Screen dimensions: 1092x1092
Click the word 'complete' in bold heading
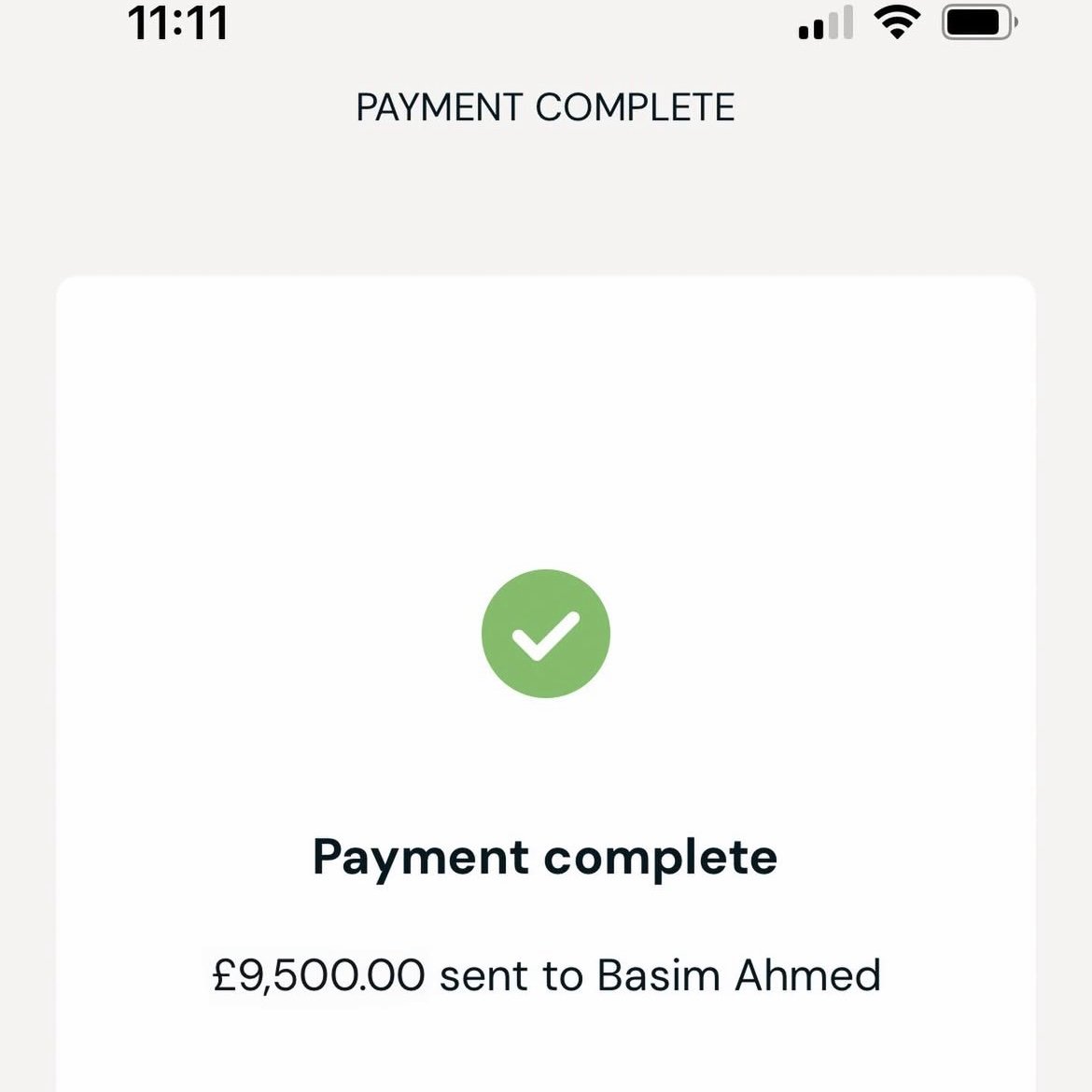pyautogui.click(x=661, y=857)
